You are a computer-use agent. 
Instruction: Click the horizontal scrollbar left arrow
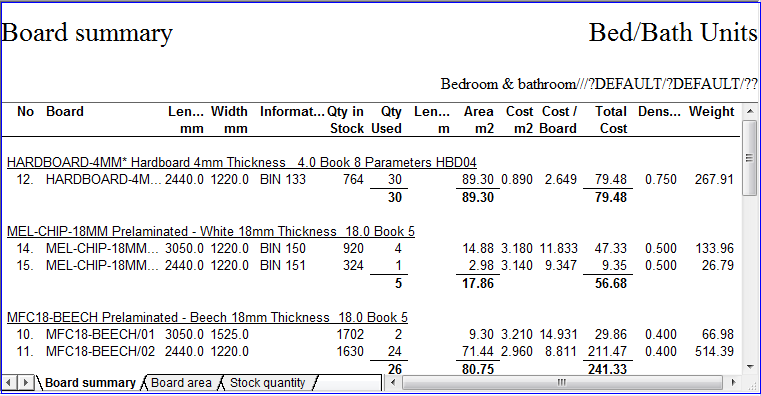coord(393,382)
